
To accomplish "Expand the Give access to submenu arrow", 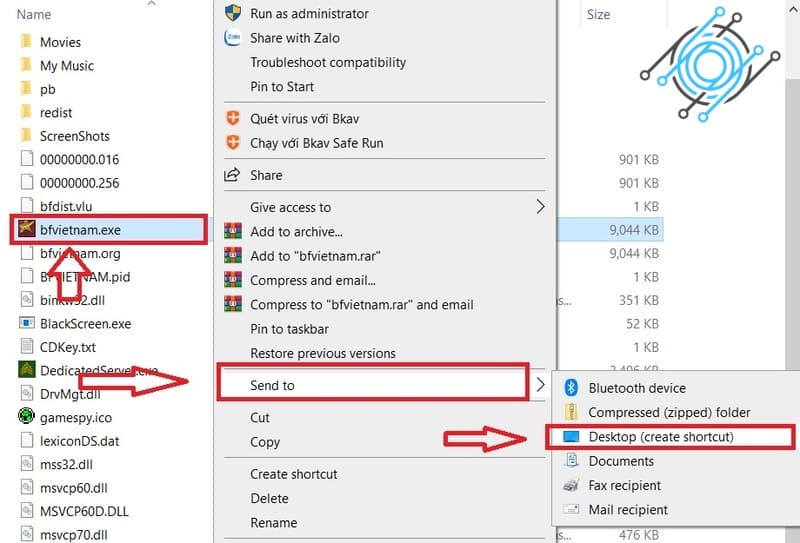I will [x=540, y=207].
